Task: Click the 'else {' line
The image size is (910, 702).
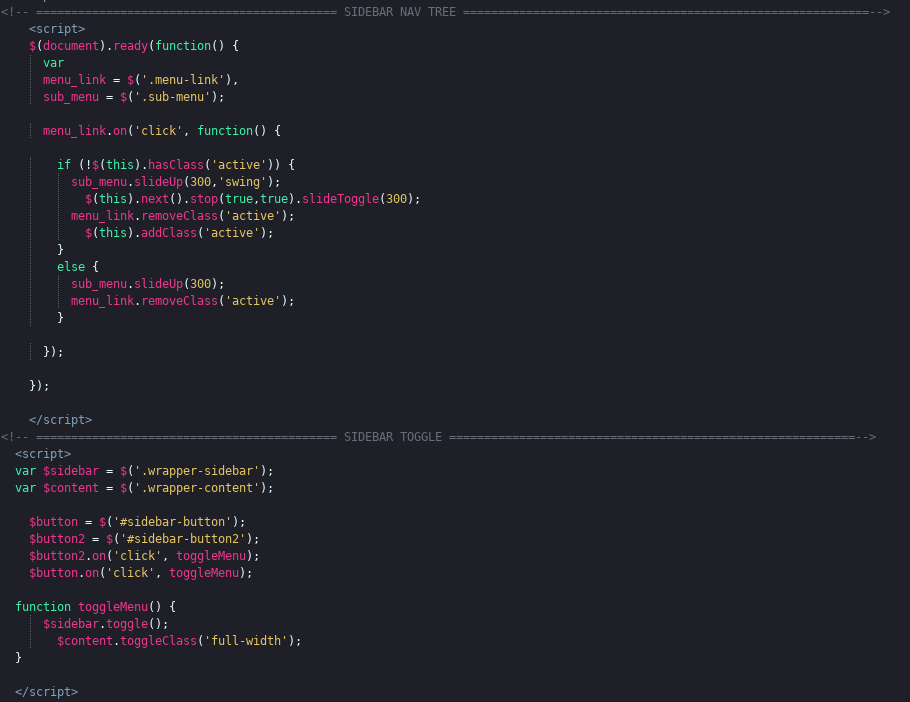Action: pos(78,267)
